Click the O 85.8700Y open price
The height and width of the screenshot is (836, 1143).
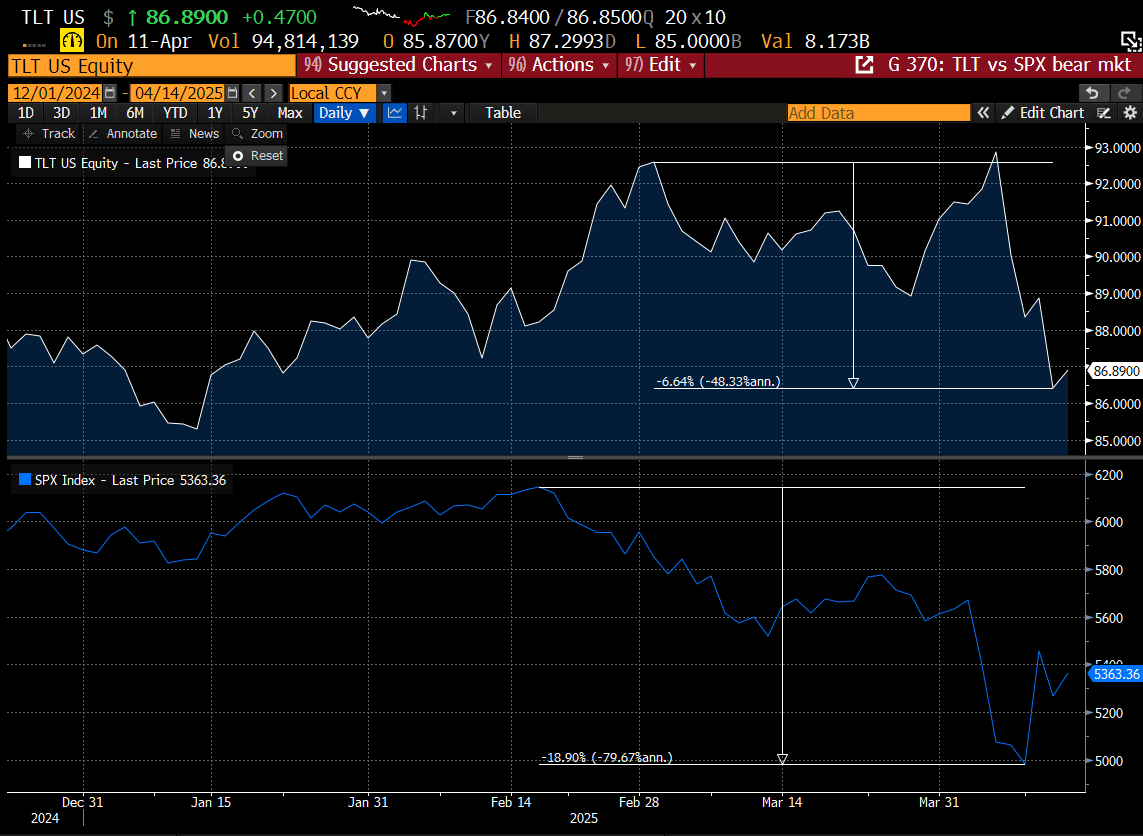click(436, 42)
